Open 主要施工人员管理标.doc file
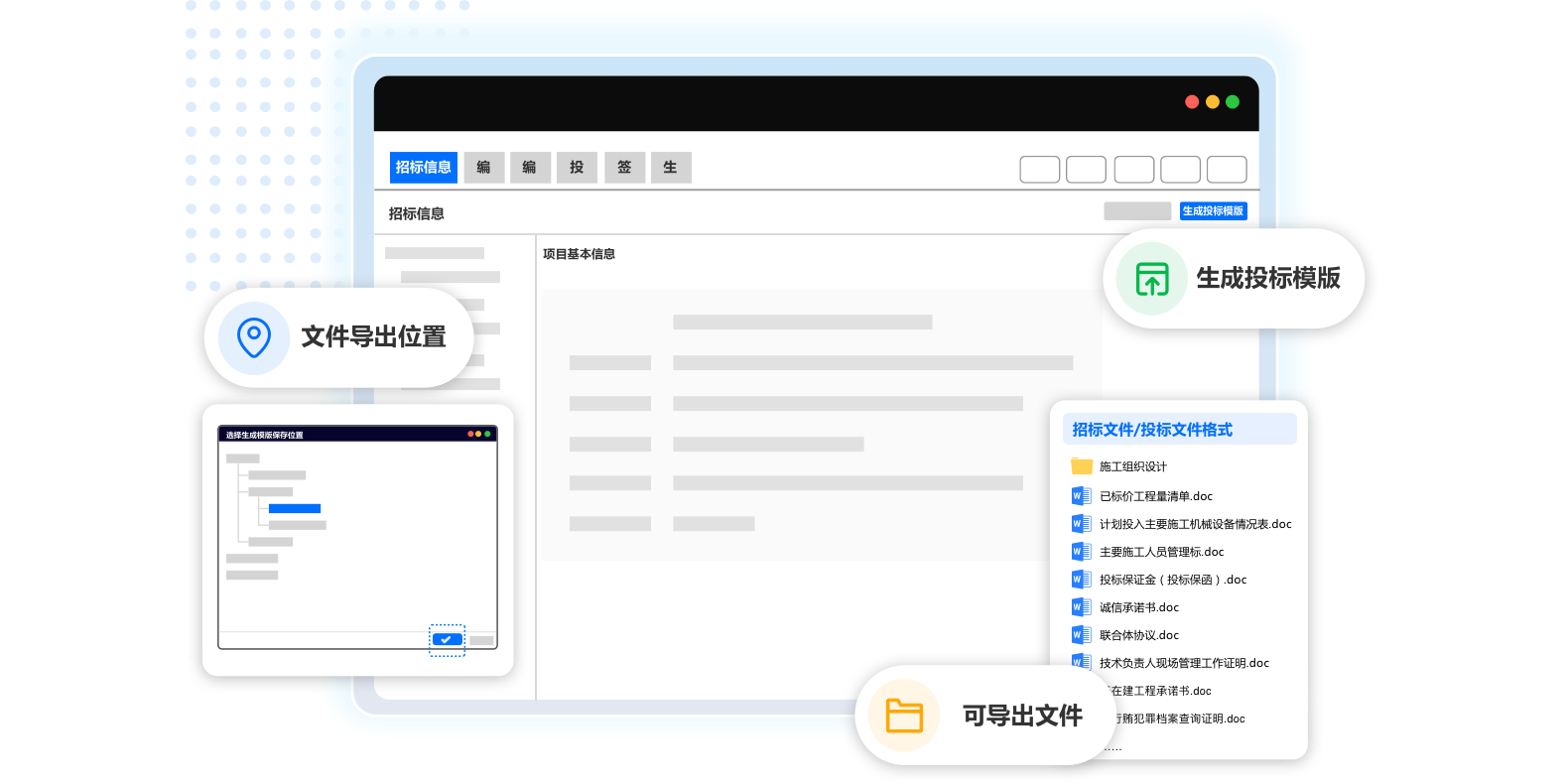1568x784 pixels. (x=1161, y=552)
